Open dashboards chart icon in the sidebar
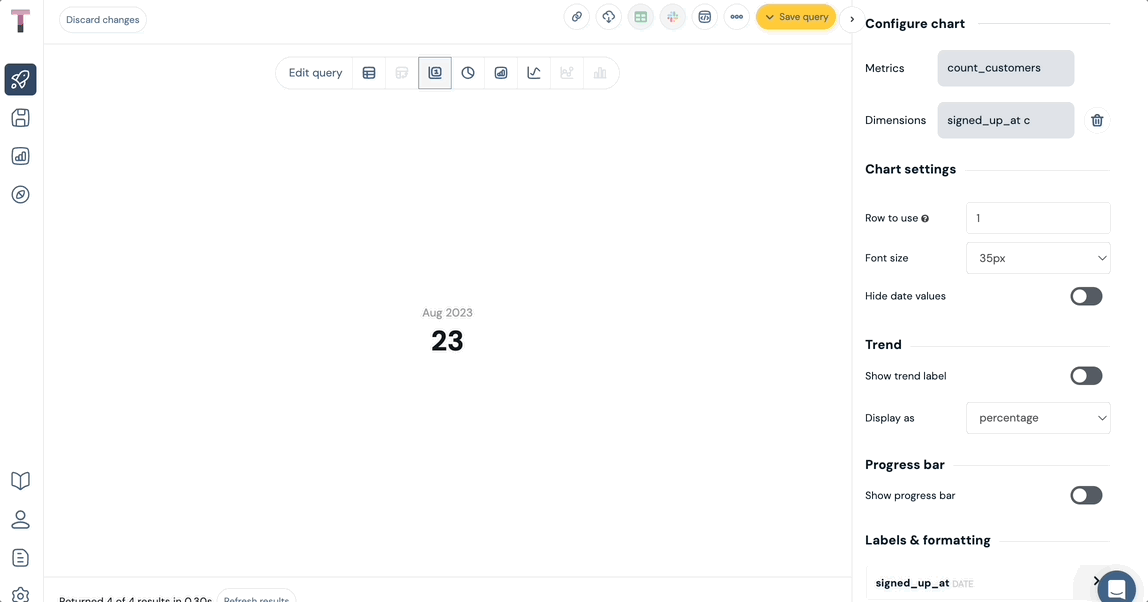 [x=20, y=156]
